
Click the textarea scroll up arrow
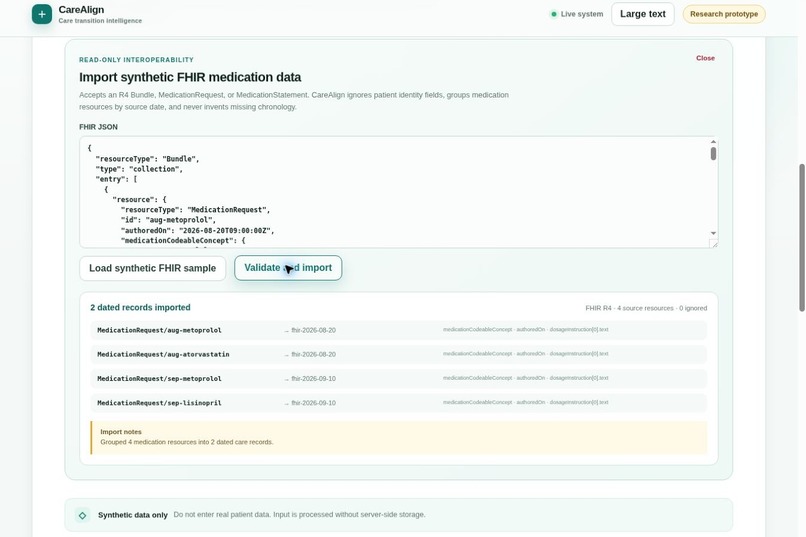(713, 142)
